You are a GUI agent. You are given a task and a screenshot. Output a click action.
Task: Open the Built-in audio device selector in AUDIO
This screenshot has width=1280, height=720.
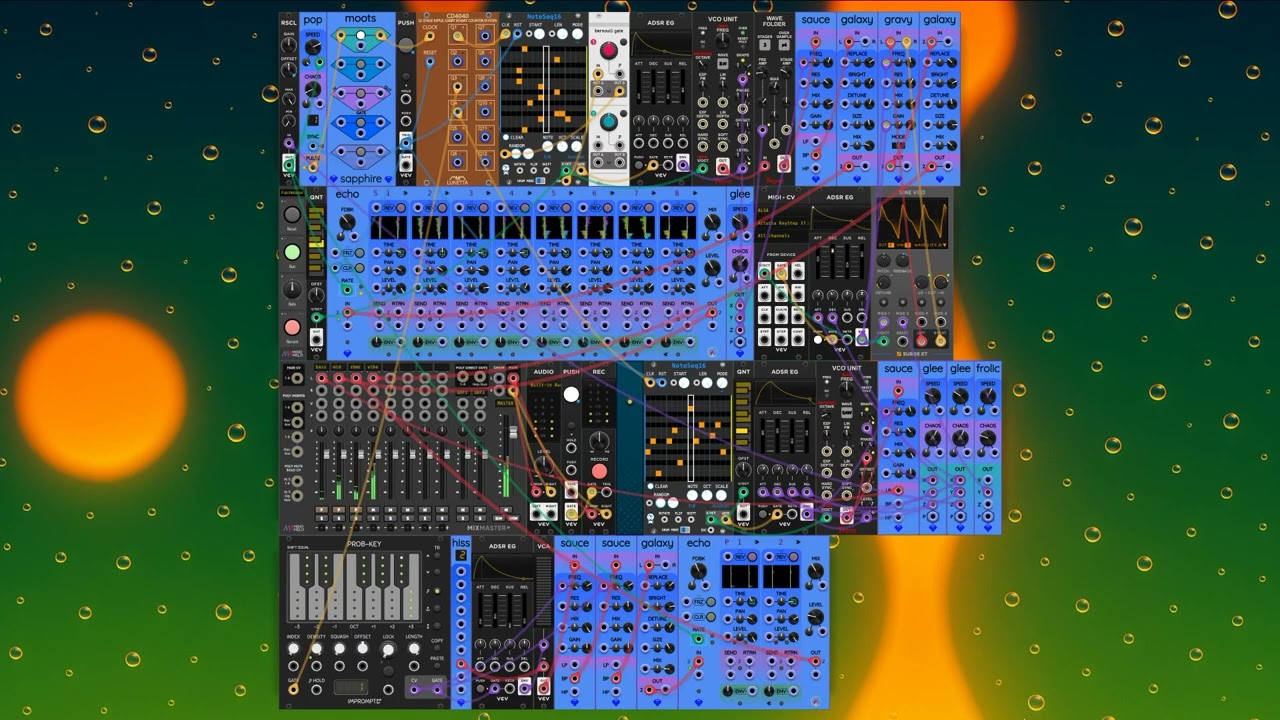click(543, 385)
